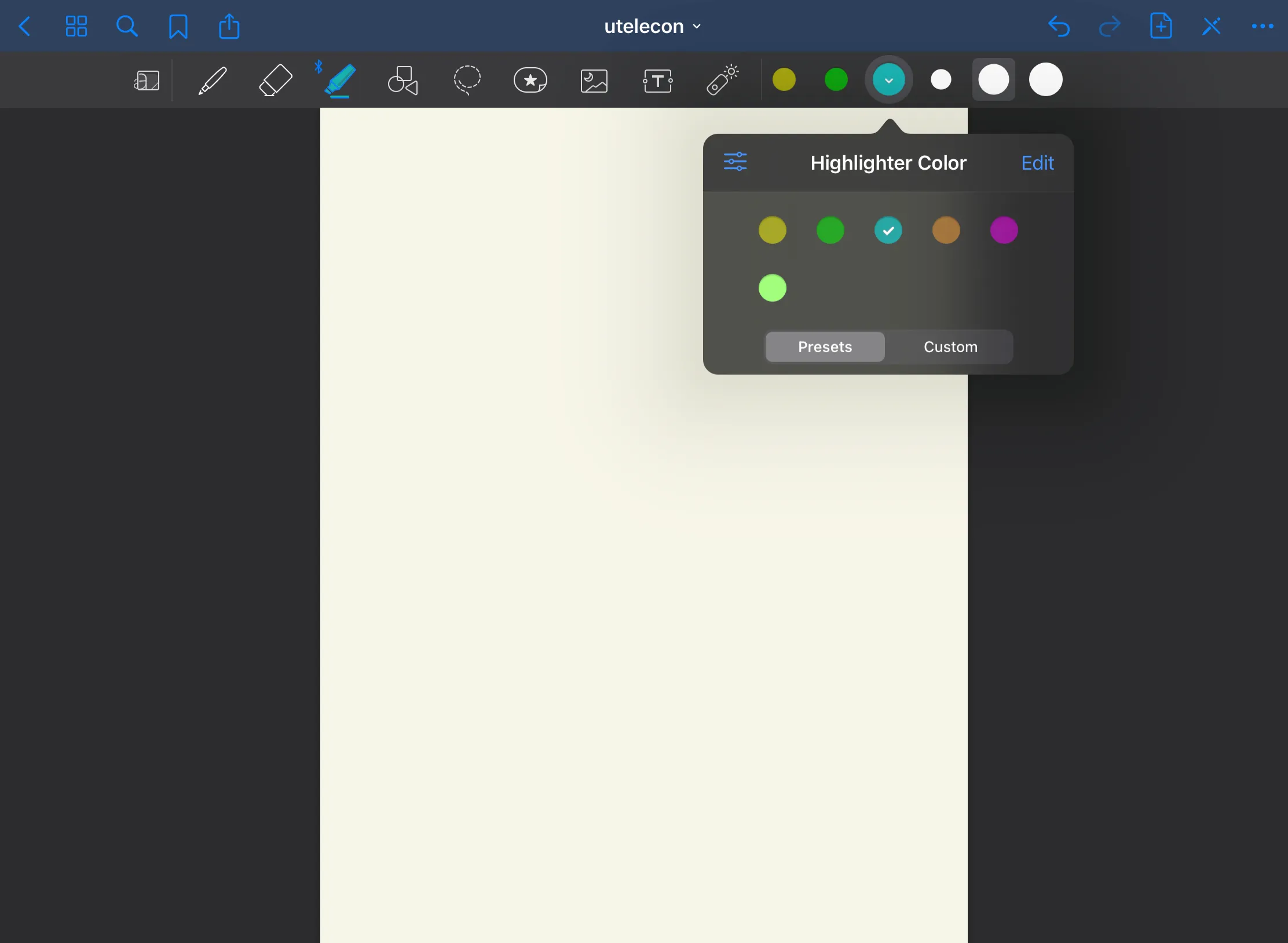
Task: Select the smallest stroke thickness circle
Action: [x=941, y=79]
